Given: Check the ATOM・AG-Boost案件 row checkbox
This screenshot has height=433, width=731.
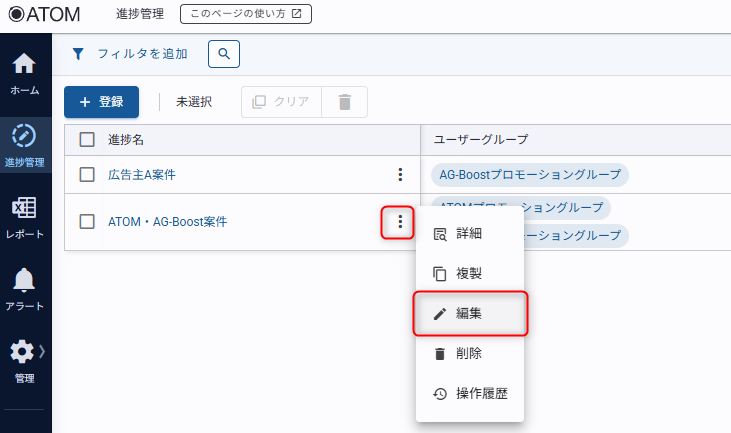Looking at the screenshot, I should [87, 222].
